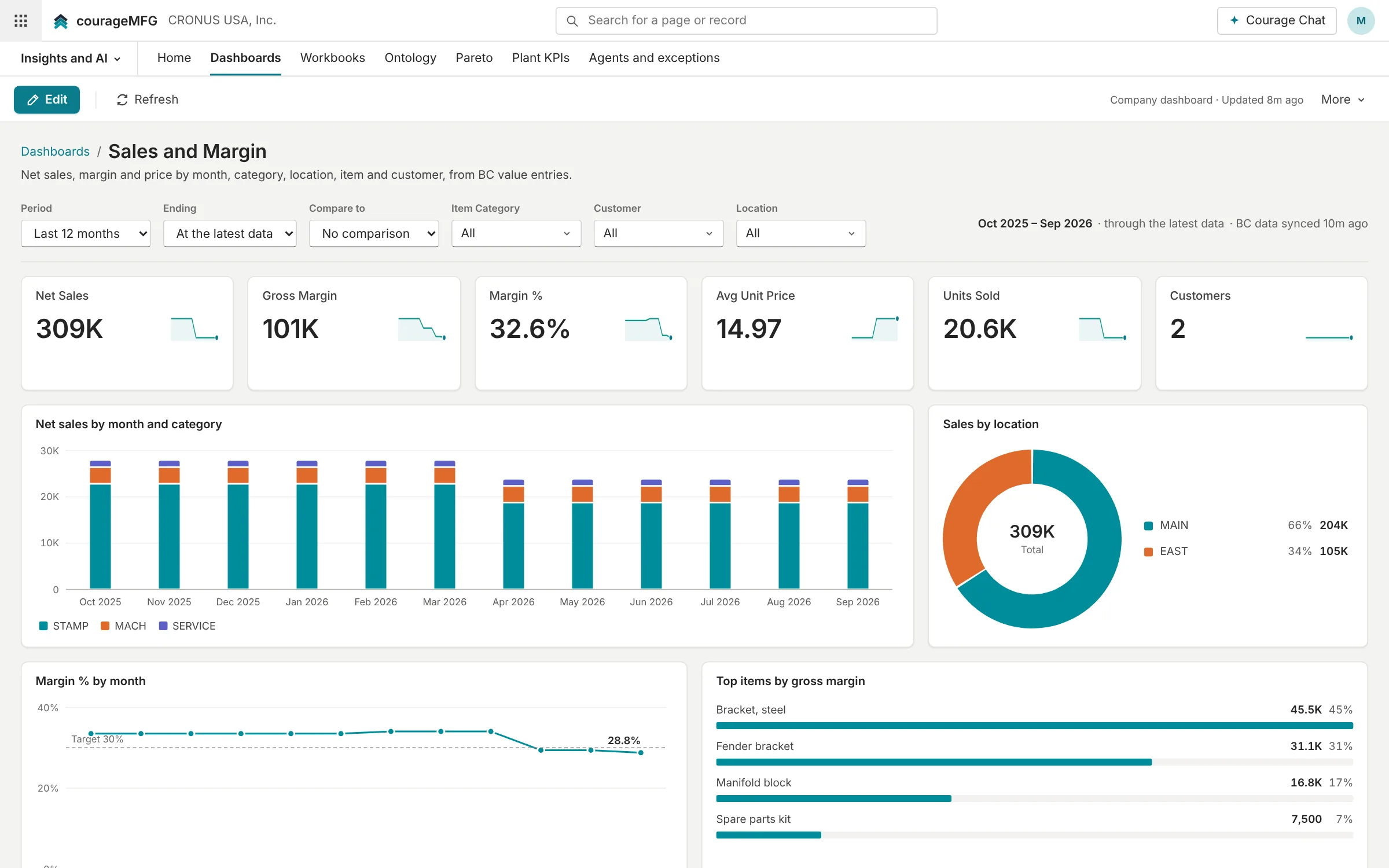Open the Compare to dropdown
1389x868 pixels.
click(374, 233)
